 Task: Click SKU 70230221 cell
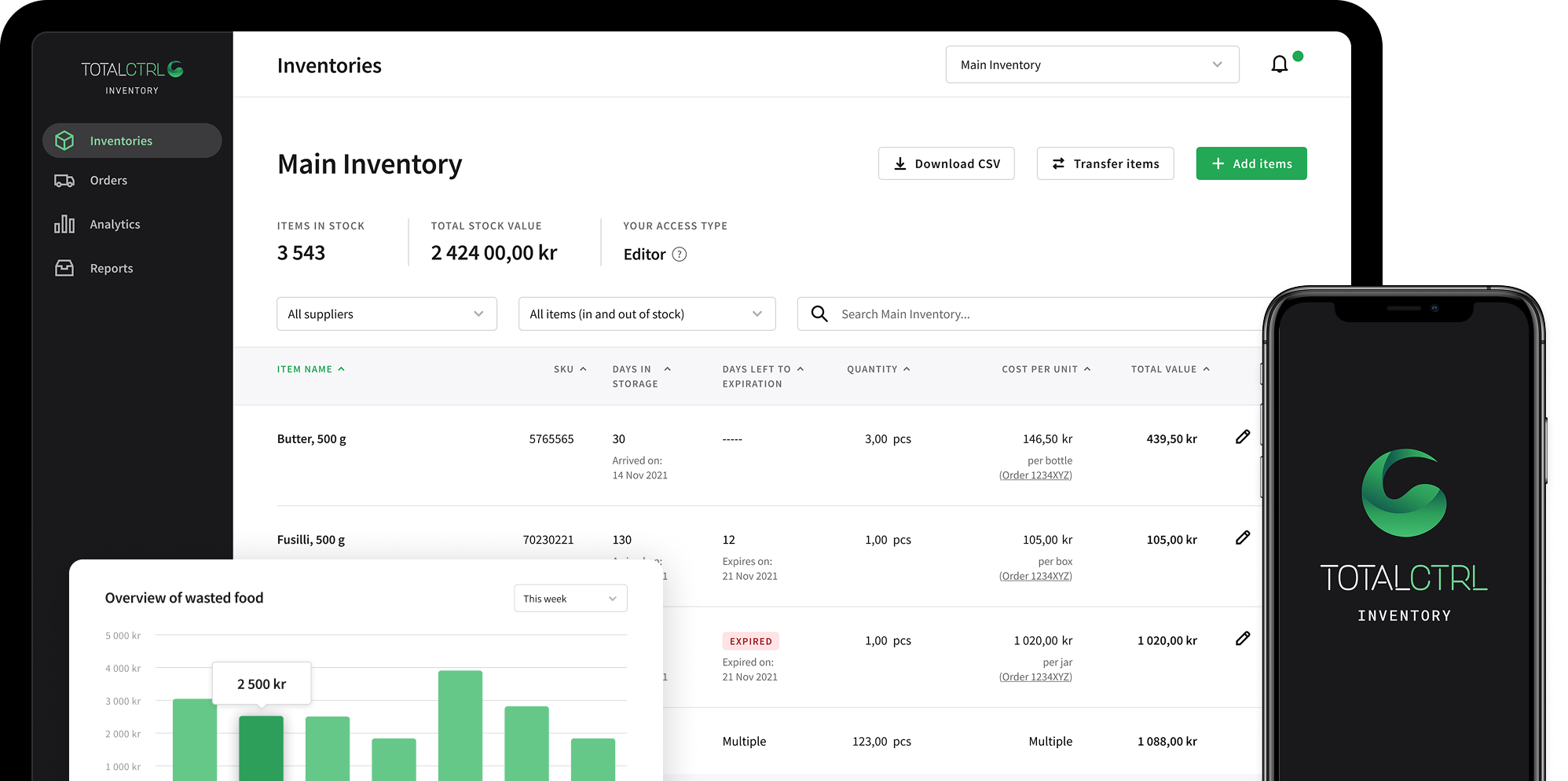[548, 540]
